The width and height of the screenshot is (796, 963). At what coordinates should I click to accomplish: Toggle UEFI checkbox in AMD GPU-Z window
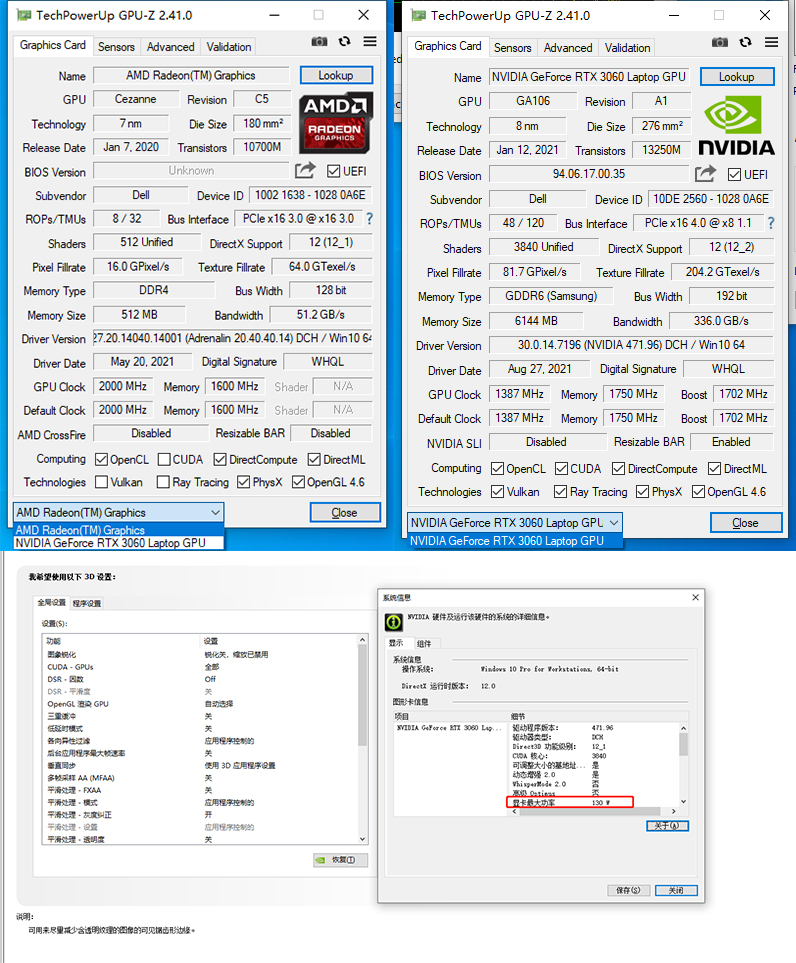pos(334,171)
